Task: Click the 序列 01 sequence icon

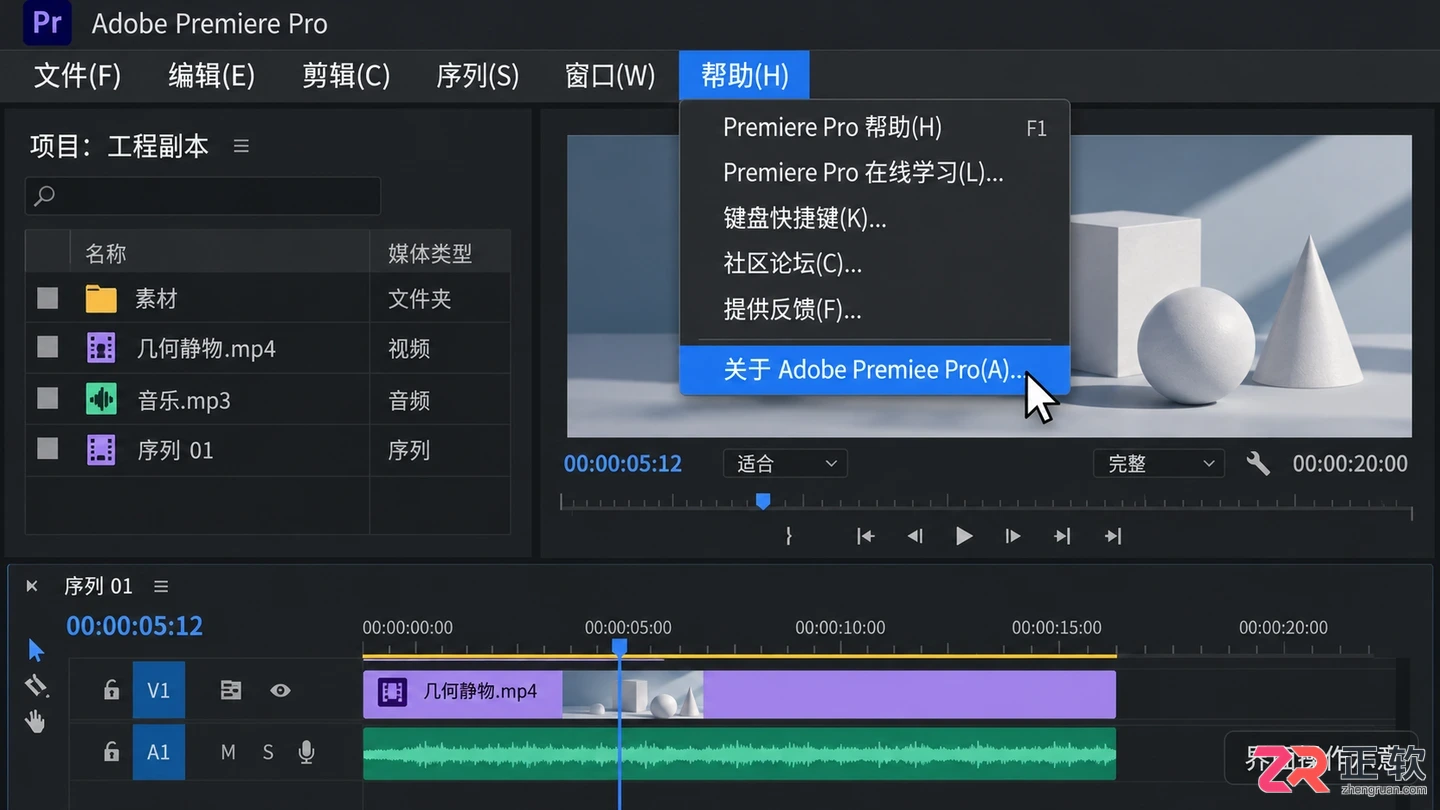Action: pos(101,450)
